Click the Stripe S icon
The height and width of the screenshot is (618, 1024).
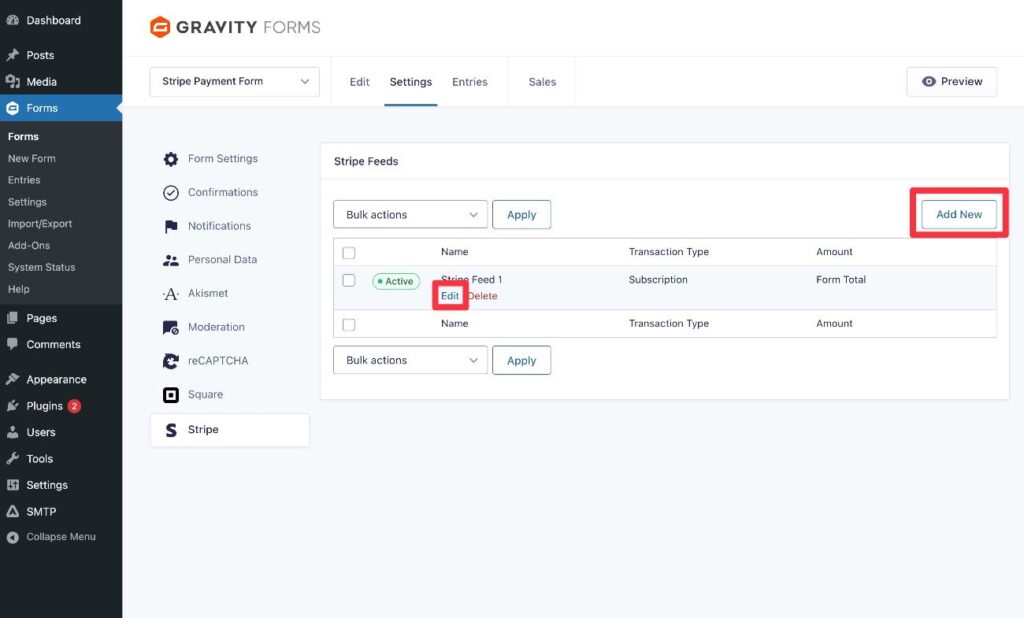[170, 430]
